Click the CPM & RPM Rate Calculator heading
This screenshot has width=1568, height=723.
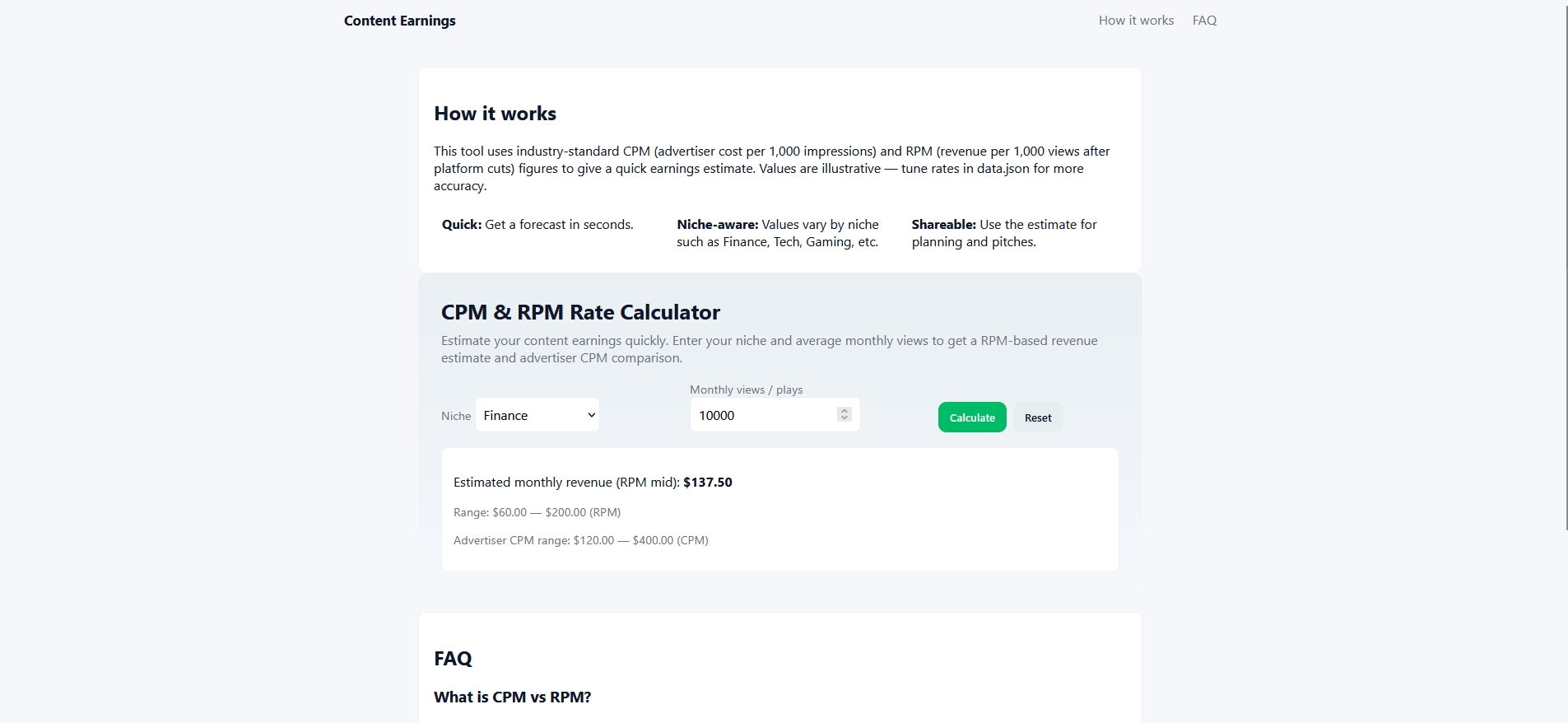coord(580,312)
